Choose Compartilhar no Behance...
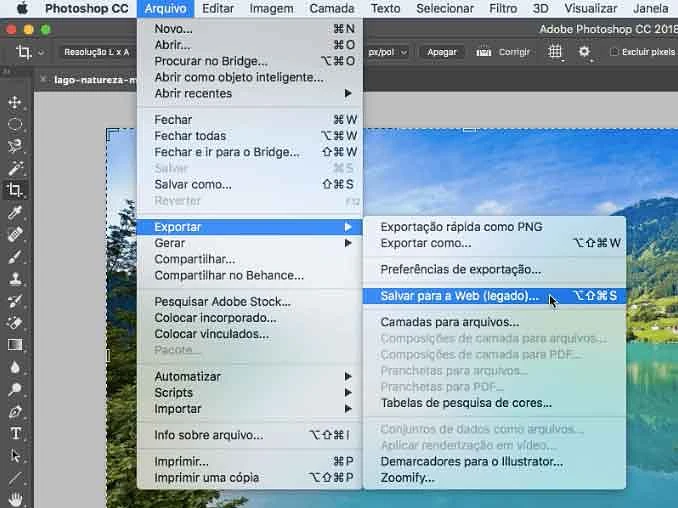 coord(250,275)
